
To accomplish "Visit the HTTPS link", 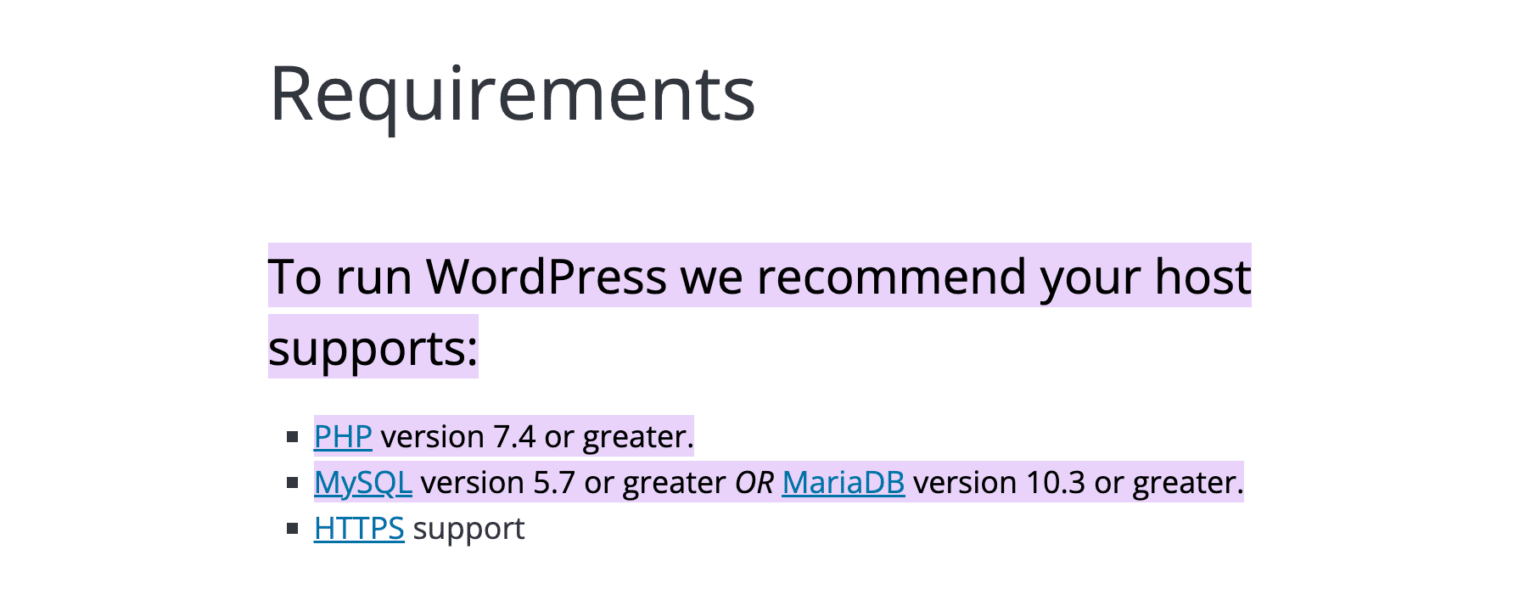I will [358, 528].
